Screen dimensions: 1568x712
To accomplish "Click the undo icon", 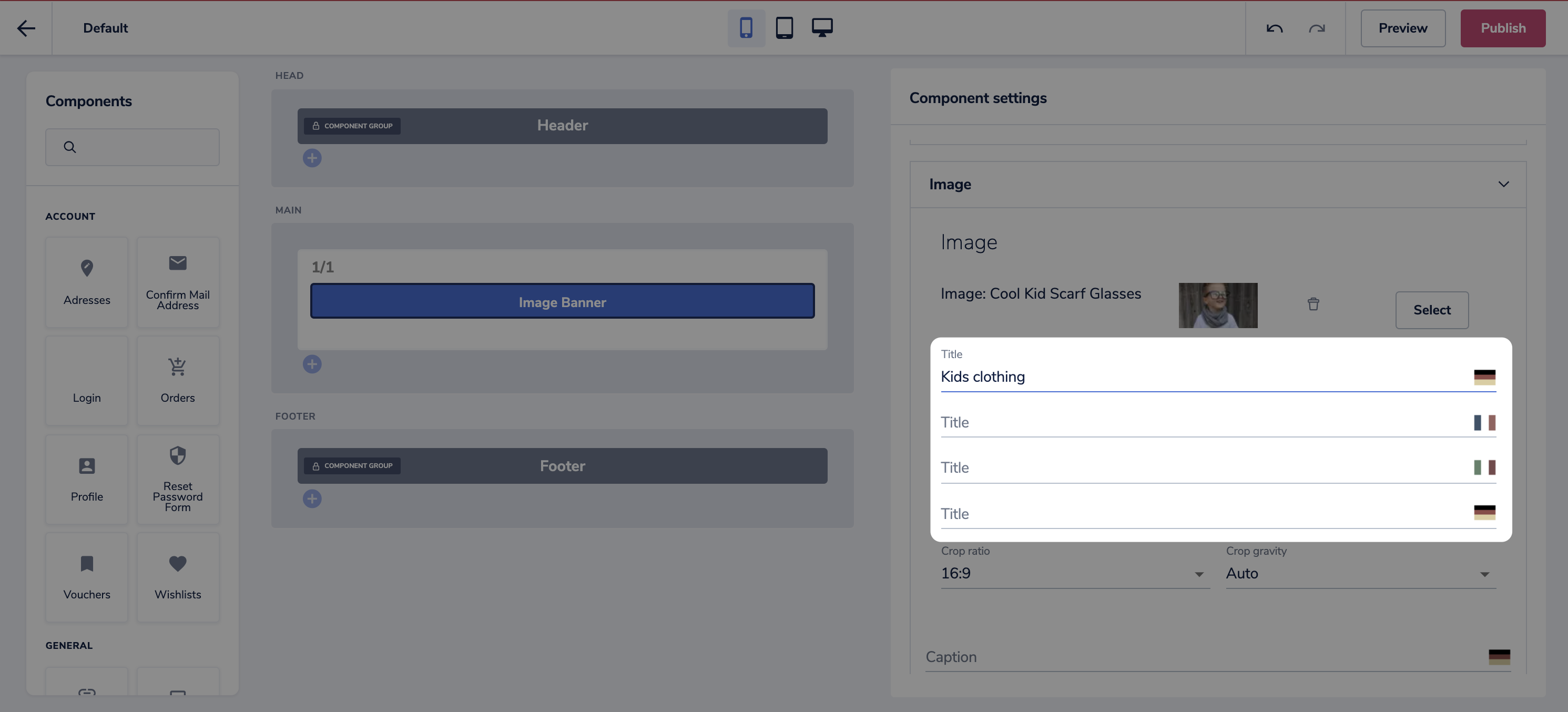I will click(x=1274, y=28).
